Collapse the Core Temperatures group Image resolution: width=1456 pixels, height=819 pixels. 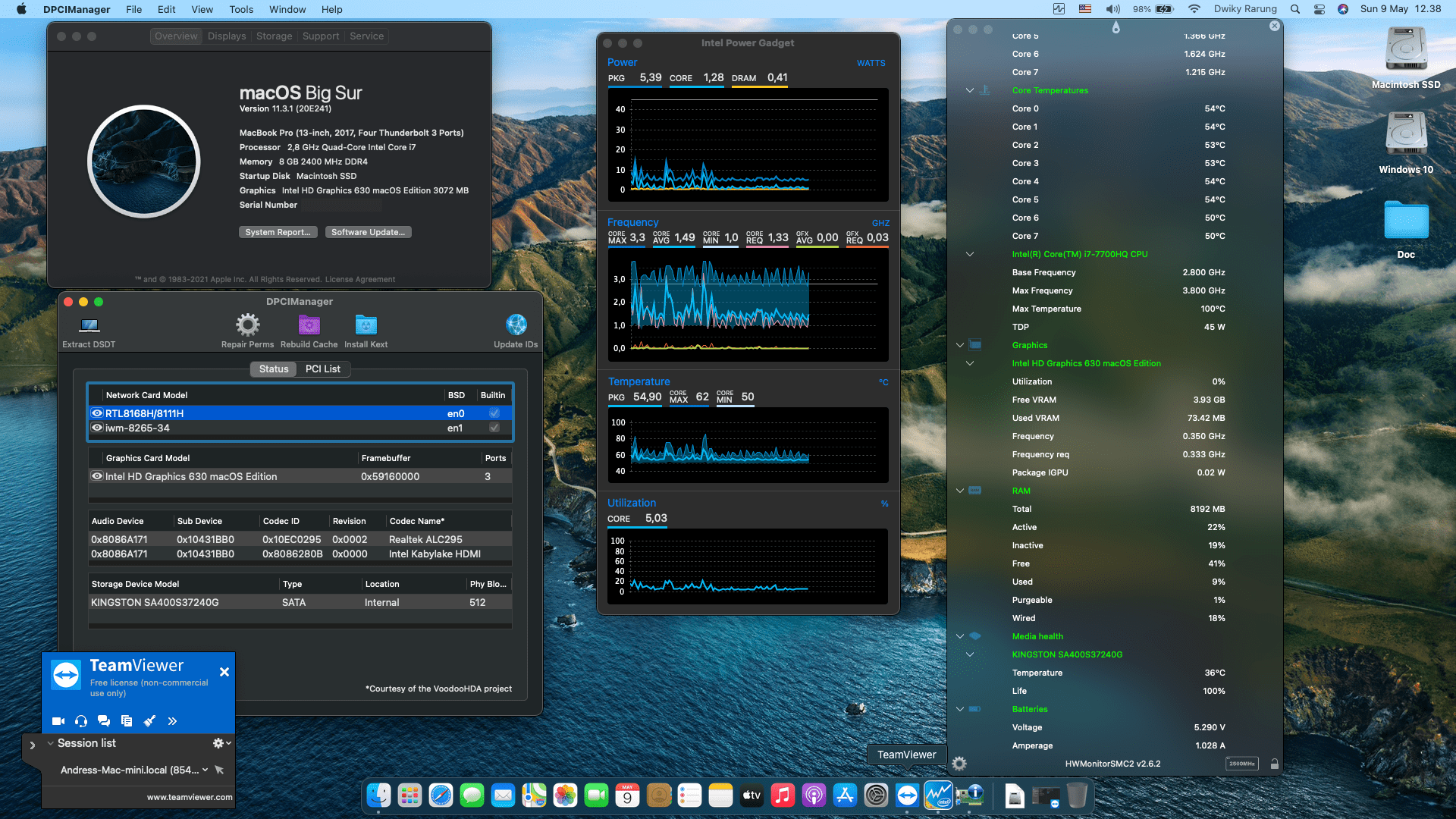(970, 90)
